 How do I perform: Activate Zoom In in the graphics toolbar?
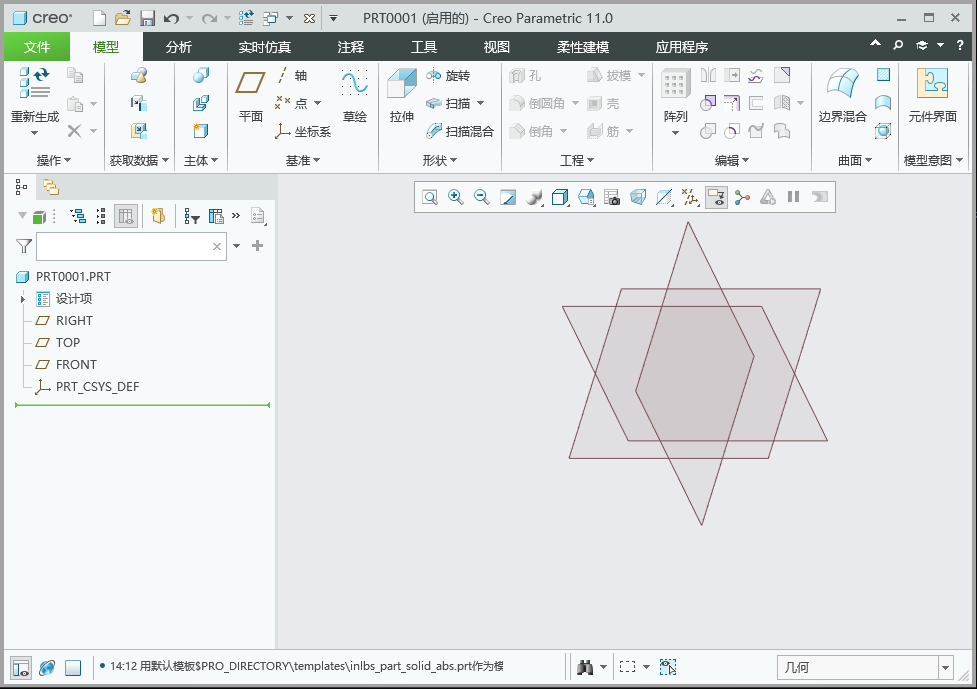click(x=455, y=197)
